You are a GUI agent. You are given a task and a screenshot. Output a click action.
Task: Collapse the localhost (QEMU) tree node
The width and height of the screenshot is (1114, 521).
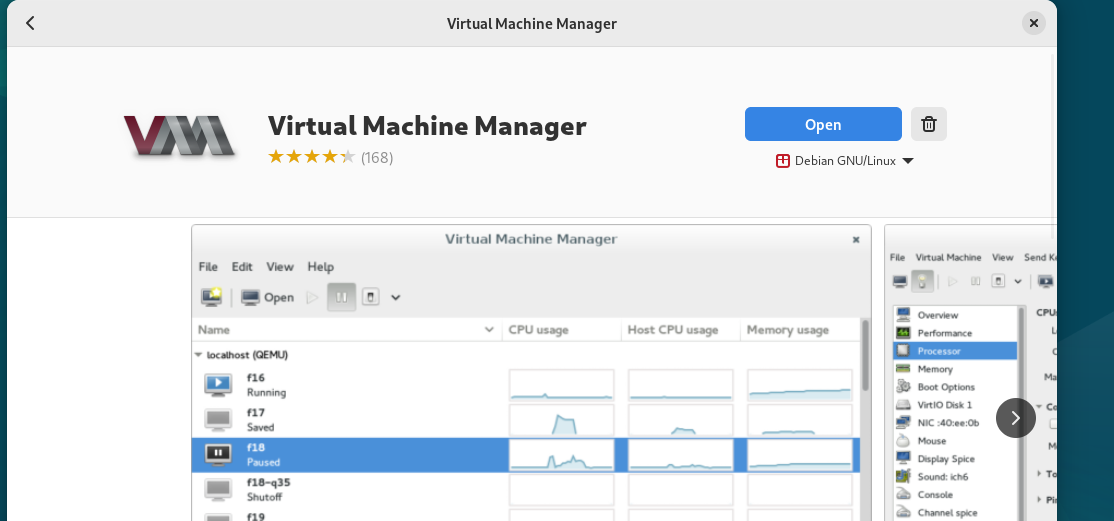(199, 355)
